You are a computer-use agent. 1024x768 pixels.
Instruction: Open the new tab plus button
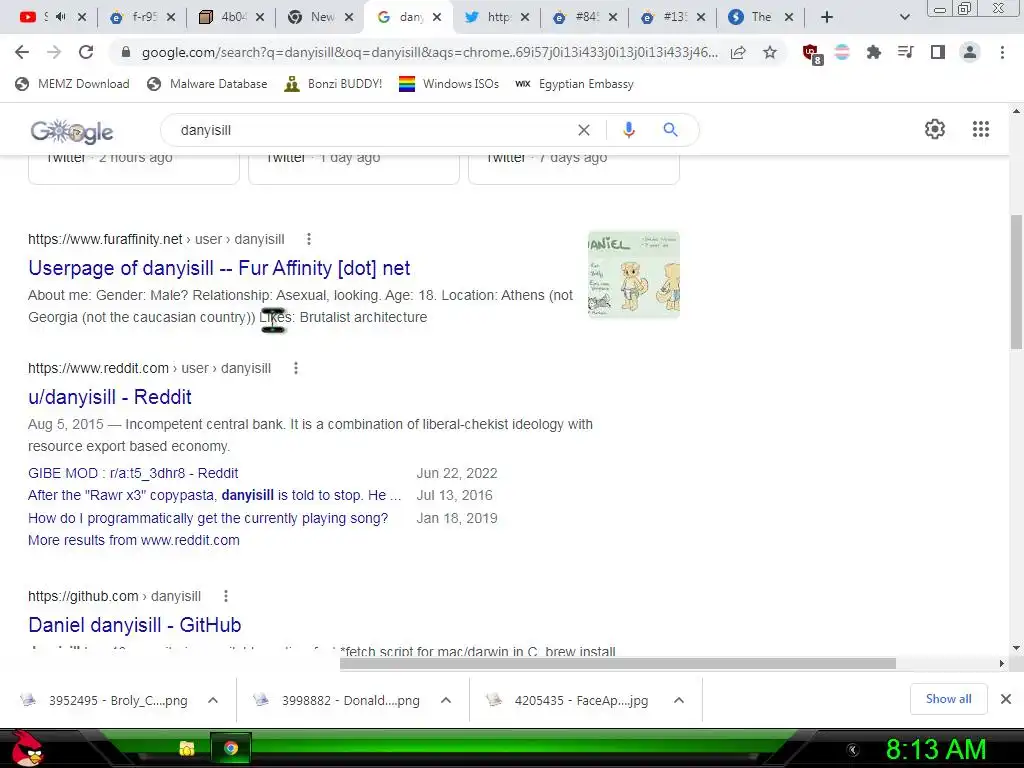827,18
